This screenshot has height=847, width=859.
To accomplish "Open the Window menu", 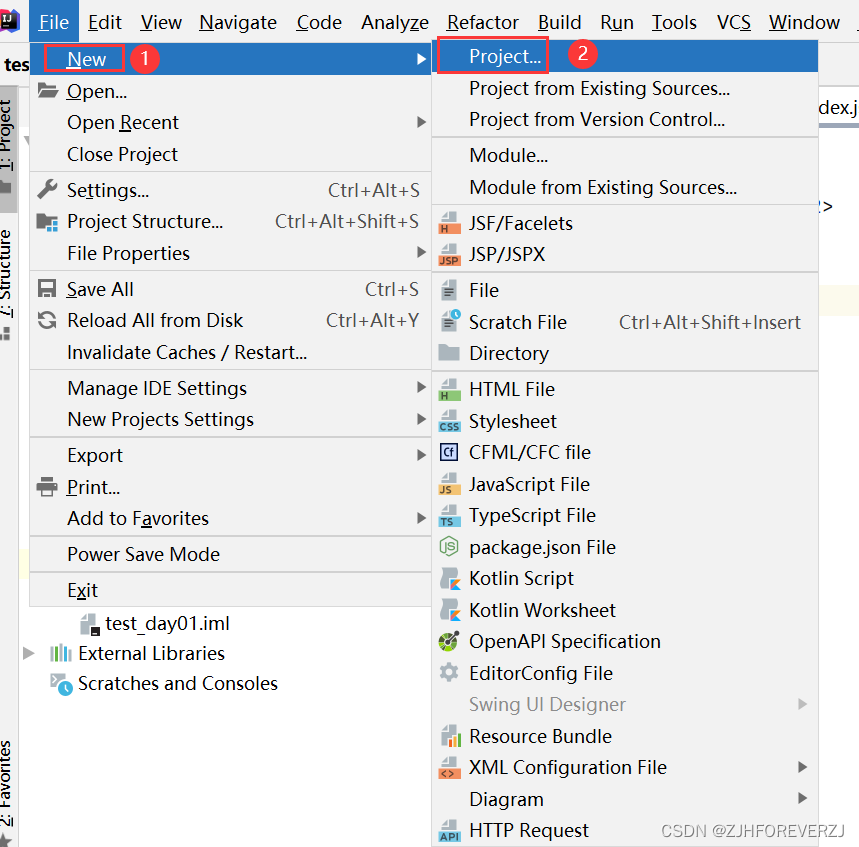I will click(x=804, y=22).
